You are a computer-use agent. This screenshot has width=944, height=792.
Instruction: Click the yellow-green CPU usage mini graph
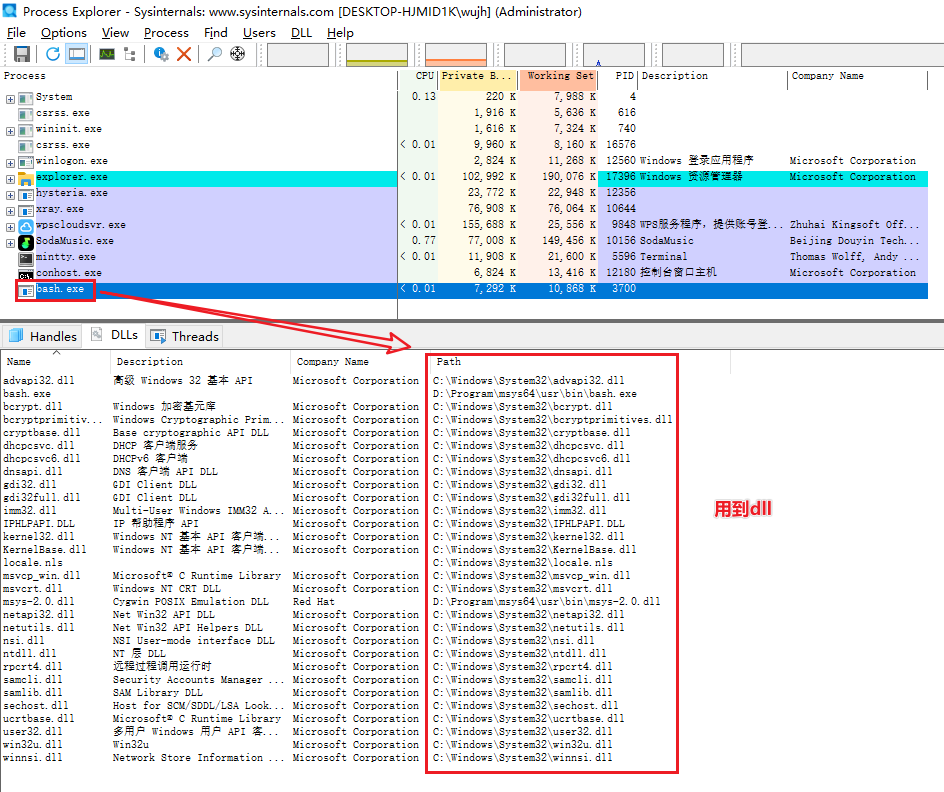[377, 55]
